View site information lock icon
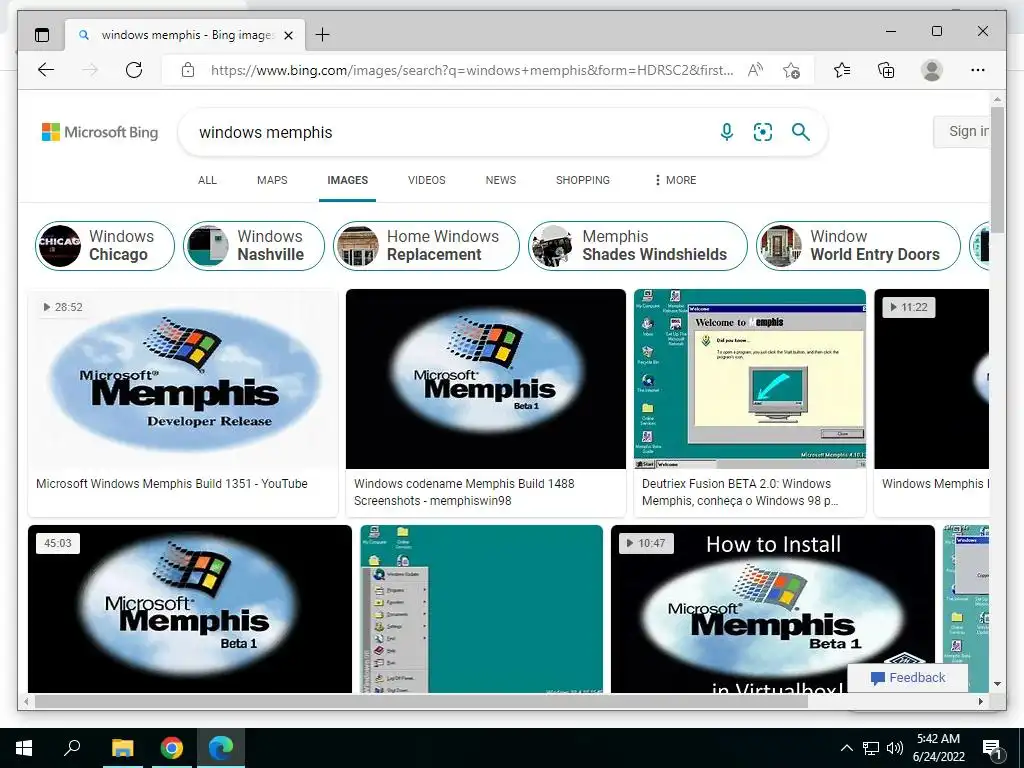The width and height of the screenshot is (1024, 768). click(x=188, y=70)
